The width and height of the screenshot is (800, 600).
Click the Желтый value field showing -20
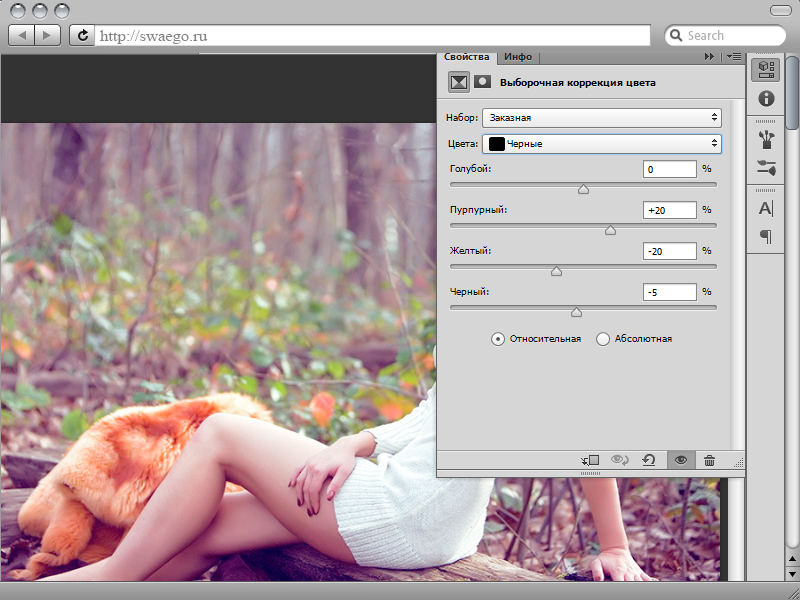point(669,251)
